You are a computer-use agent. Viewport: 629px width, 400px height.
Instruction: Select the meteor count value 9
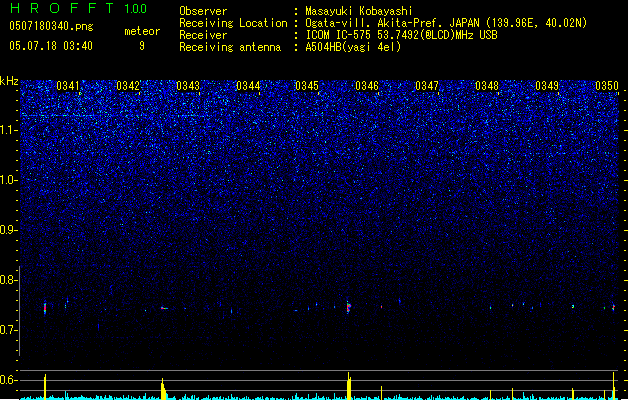pyautogui.click(x=142, y=46)
